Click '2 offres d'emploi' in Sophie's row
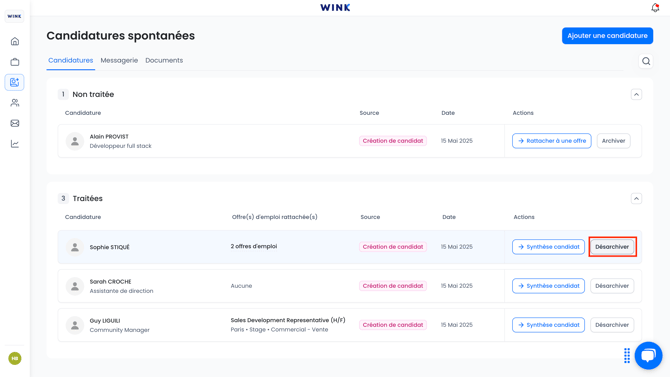 [x=254, y=246]
